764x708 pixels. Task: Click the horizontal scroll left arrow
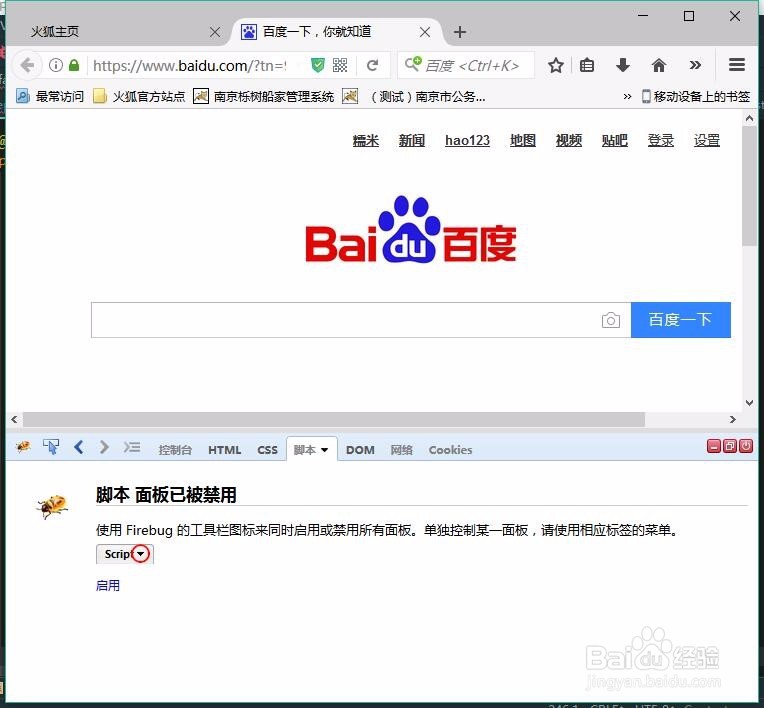[x=14, y=420]
